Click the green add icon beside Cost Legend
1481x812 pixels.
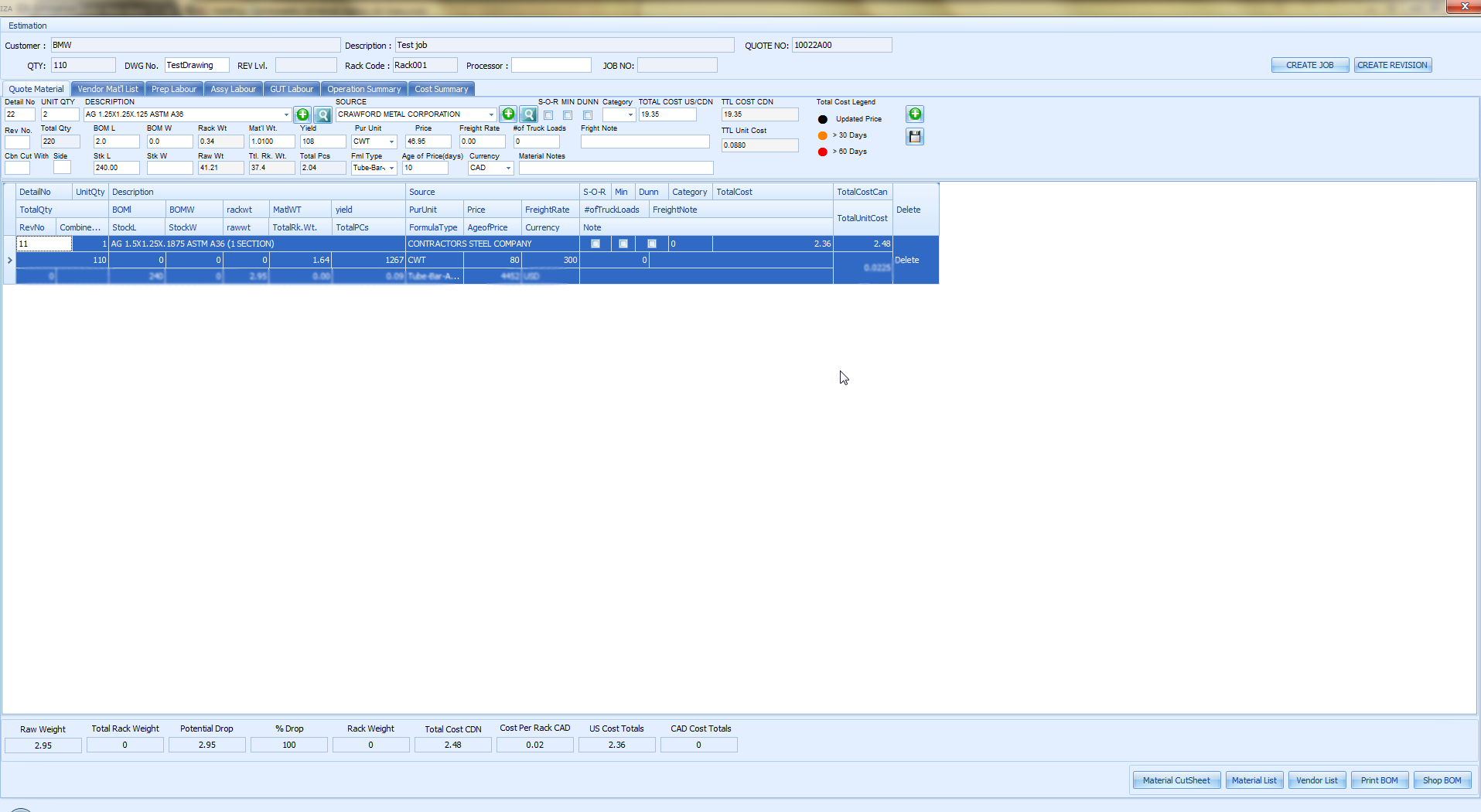[x=915, y=114]
